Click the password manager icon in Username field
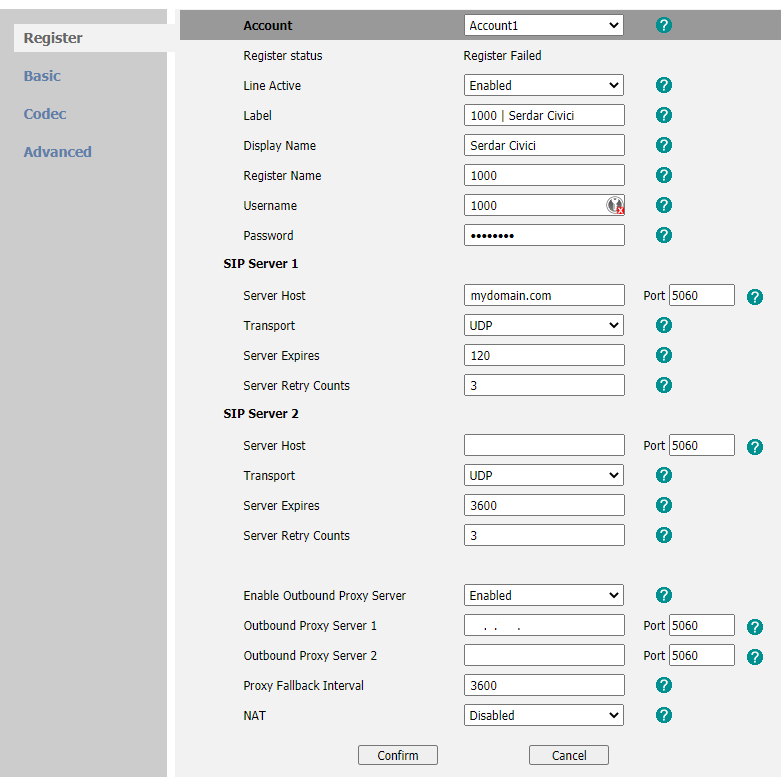Image resolution: width=781 pixels, height=777 pixels. coord(615,205)
